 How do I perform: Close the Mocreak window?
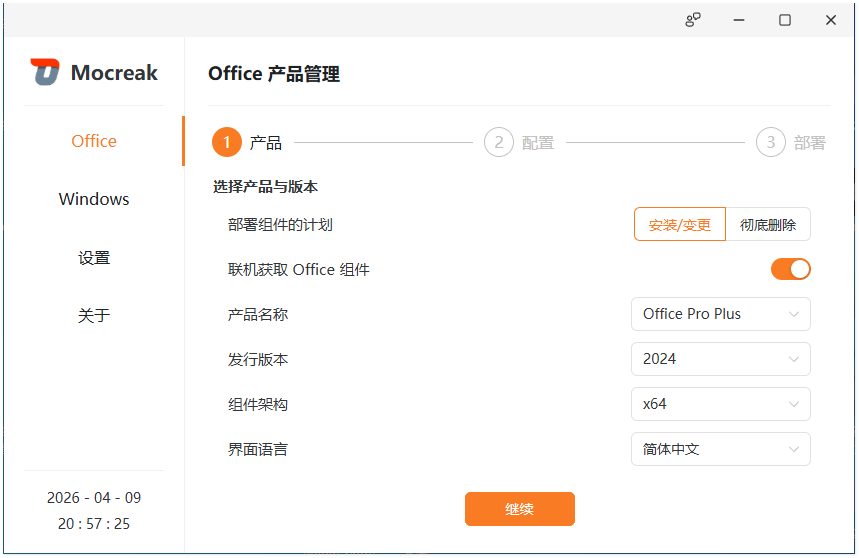click(x=831, y=20)
